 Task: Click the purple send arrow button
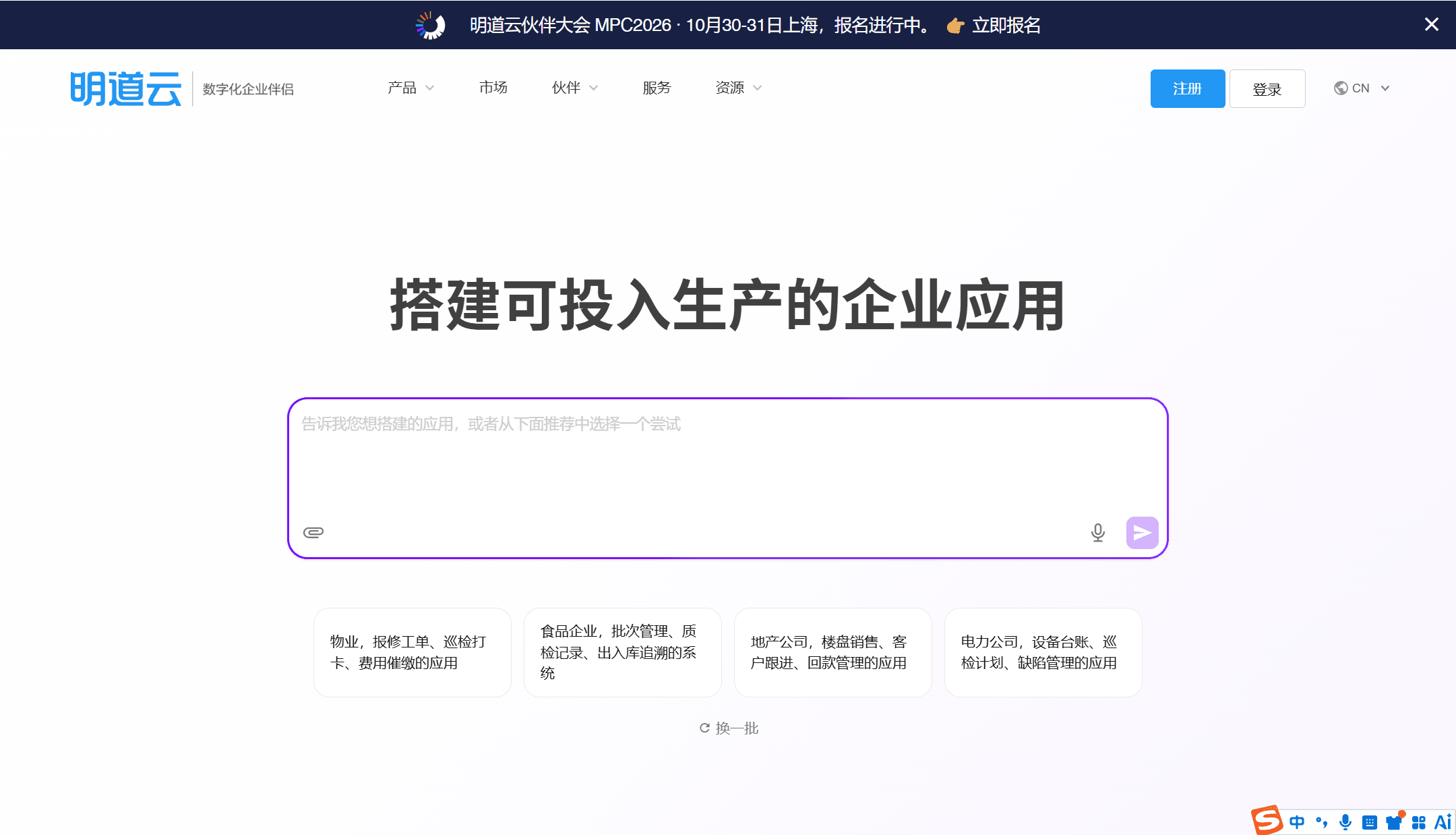pyautogui.click(x=1142, y=533)
